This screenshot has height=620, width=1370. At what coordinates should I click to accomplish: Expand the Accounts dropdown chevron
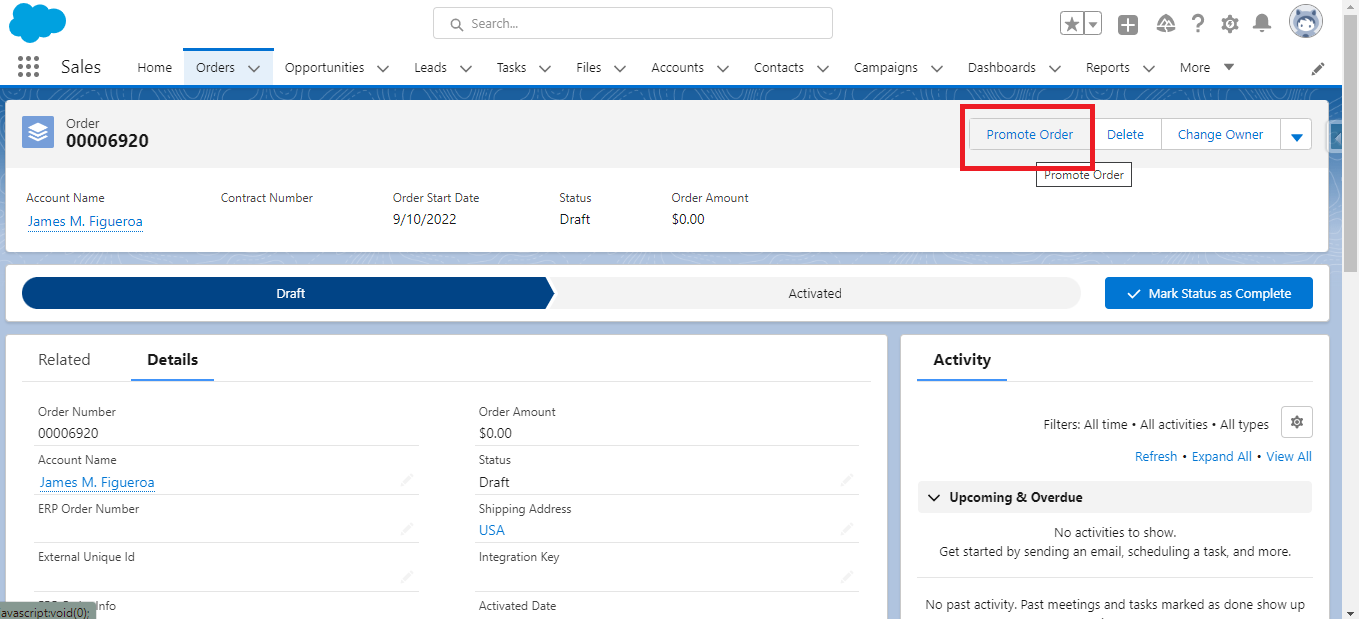[722, 68]
